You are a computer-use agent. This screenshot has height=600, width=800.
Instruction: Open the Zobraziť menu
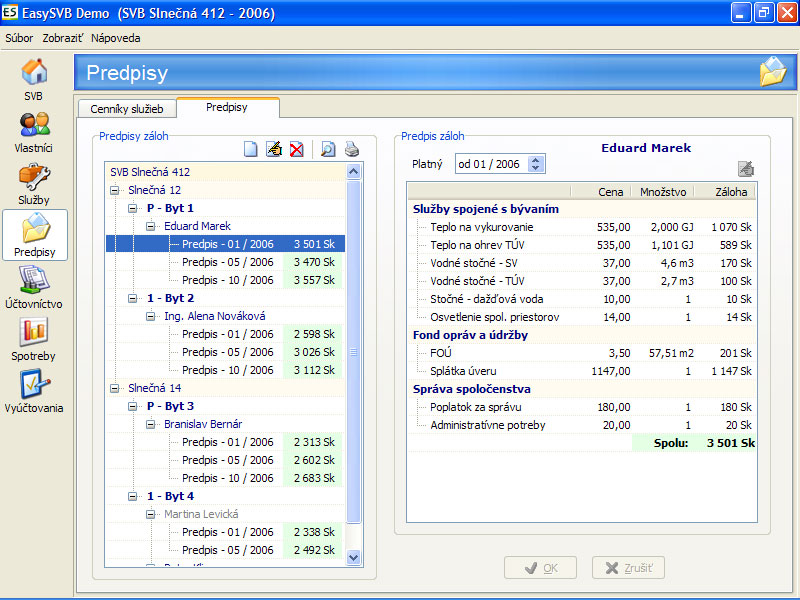63,38
